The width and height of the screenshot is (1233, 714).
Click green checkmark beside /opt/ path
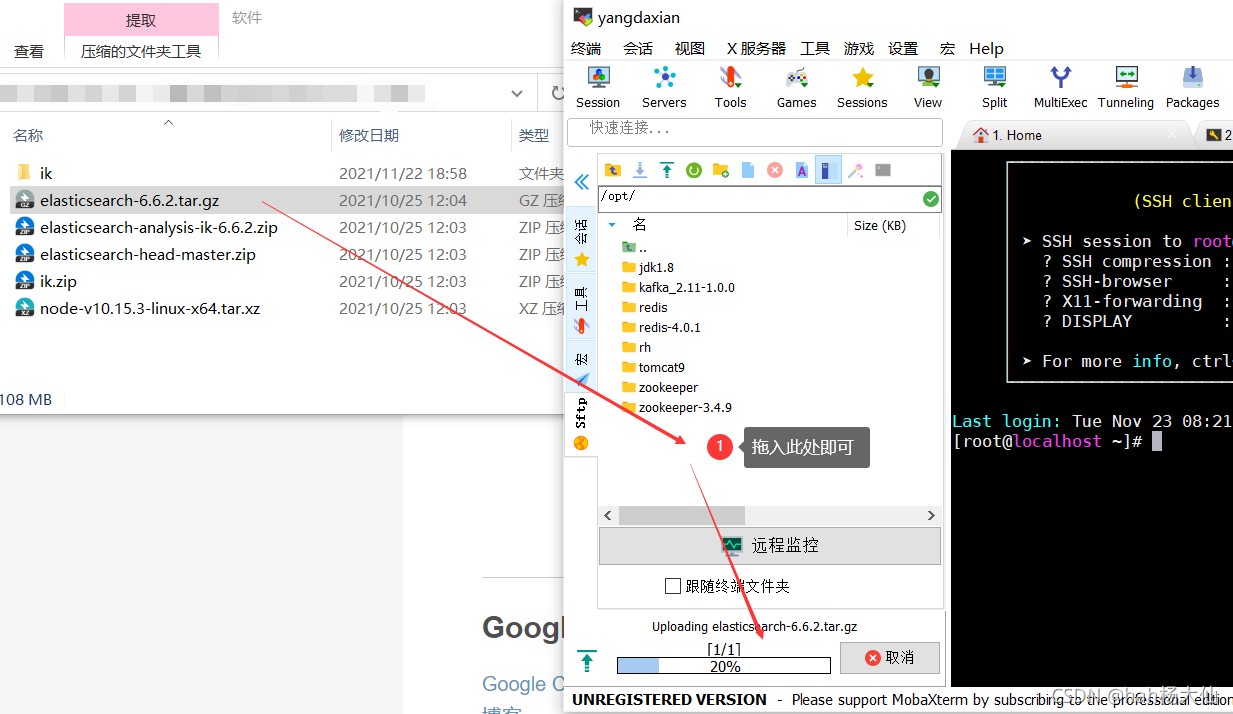coord(931,198)
